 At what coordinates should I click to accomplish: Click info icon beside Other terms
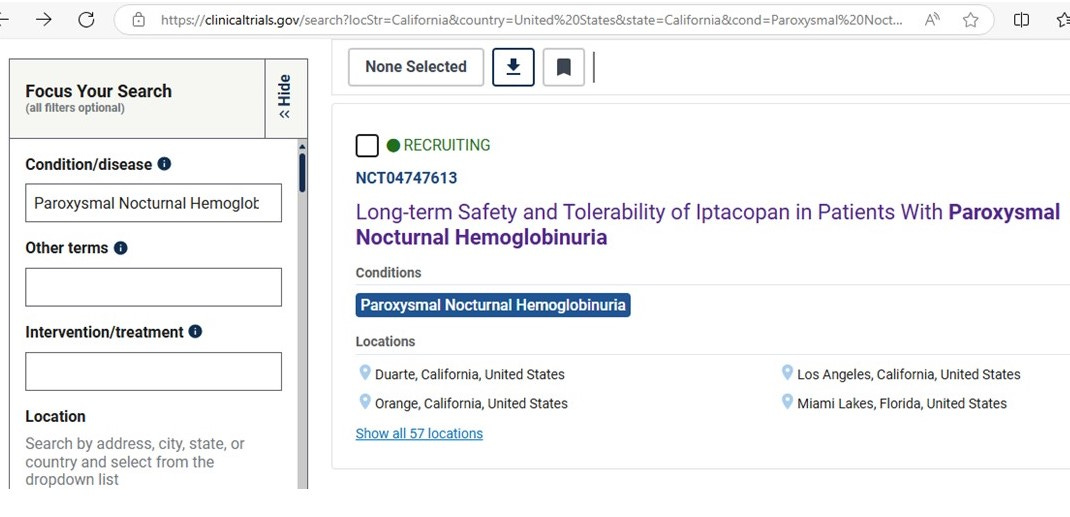click(121, 248)
